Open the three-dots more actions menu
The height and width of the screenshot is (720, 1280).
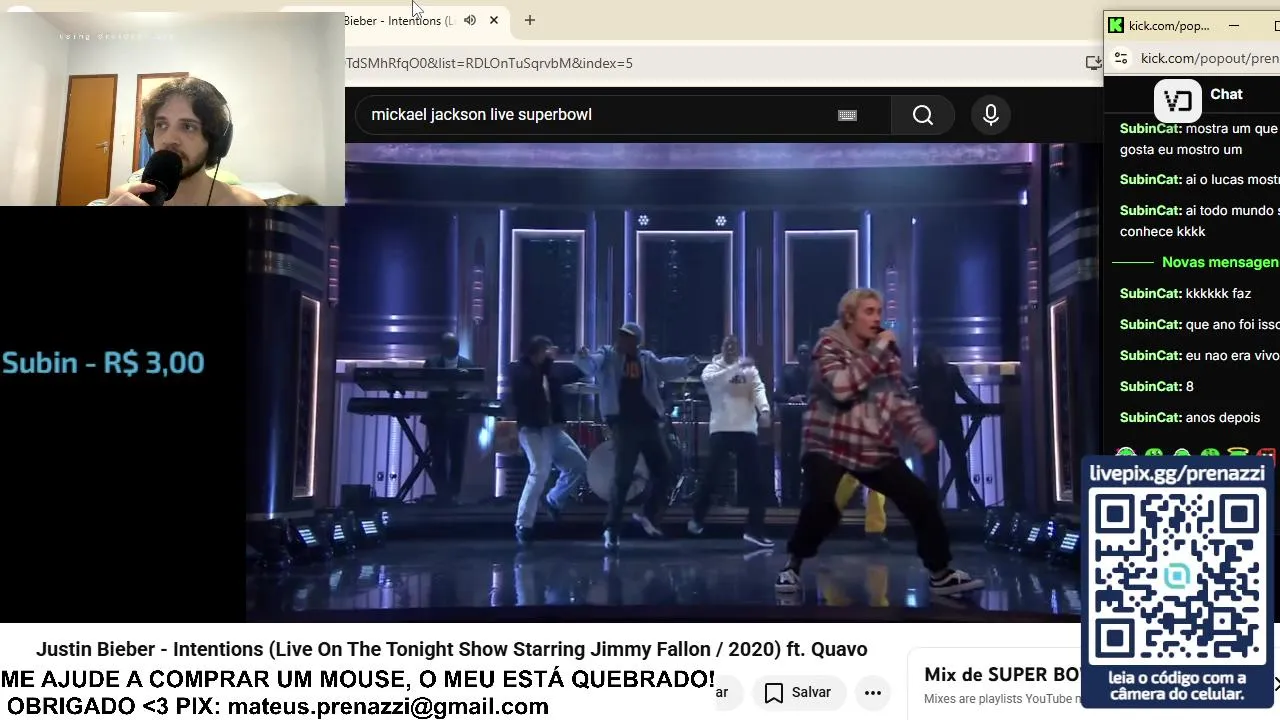873,692
